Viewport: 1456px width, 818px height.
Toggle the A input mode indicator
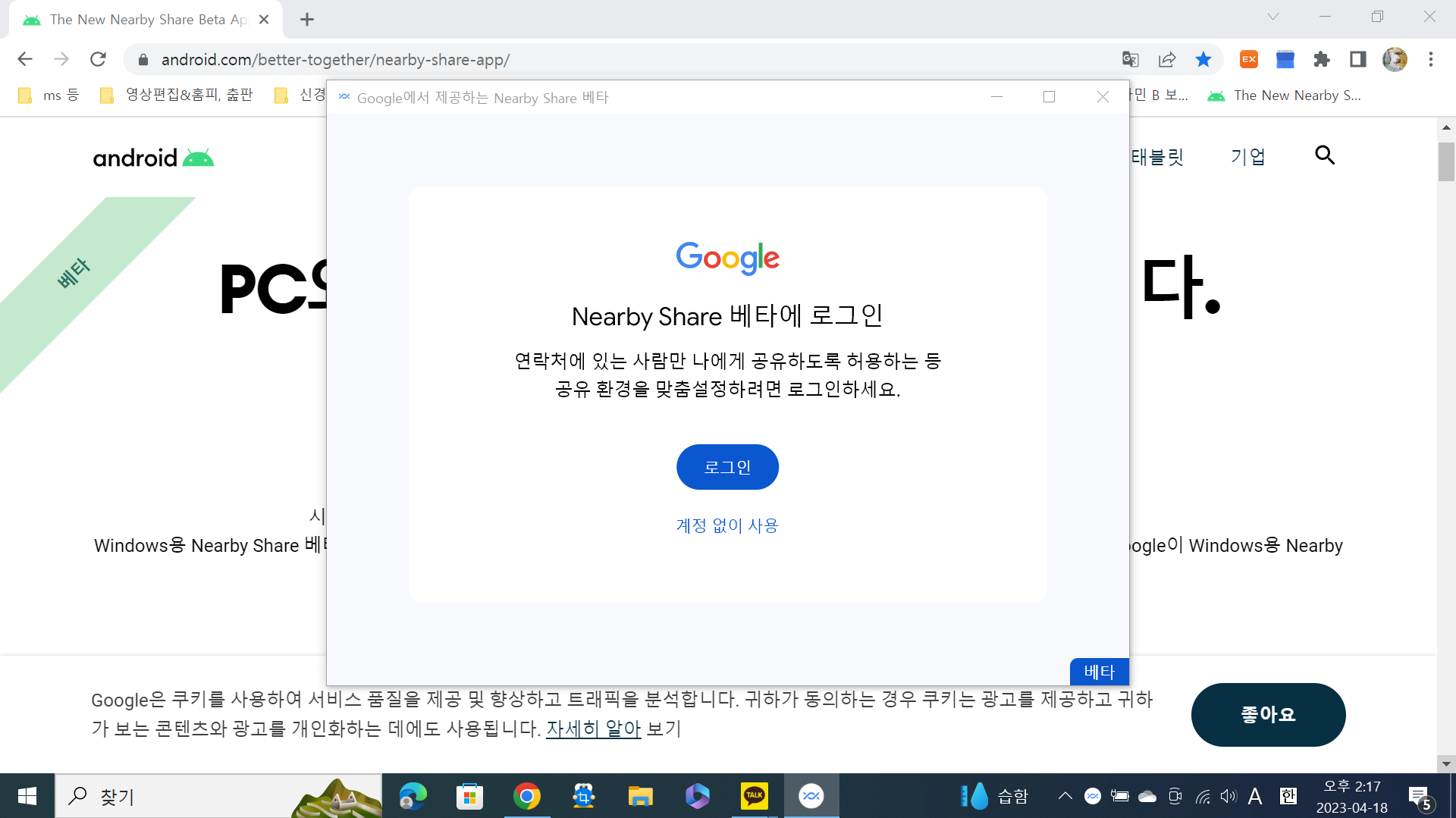coord(1255,796)
